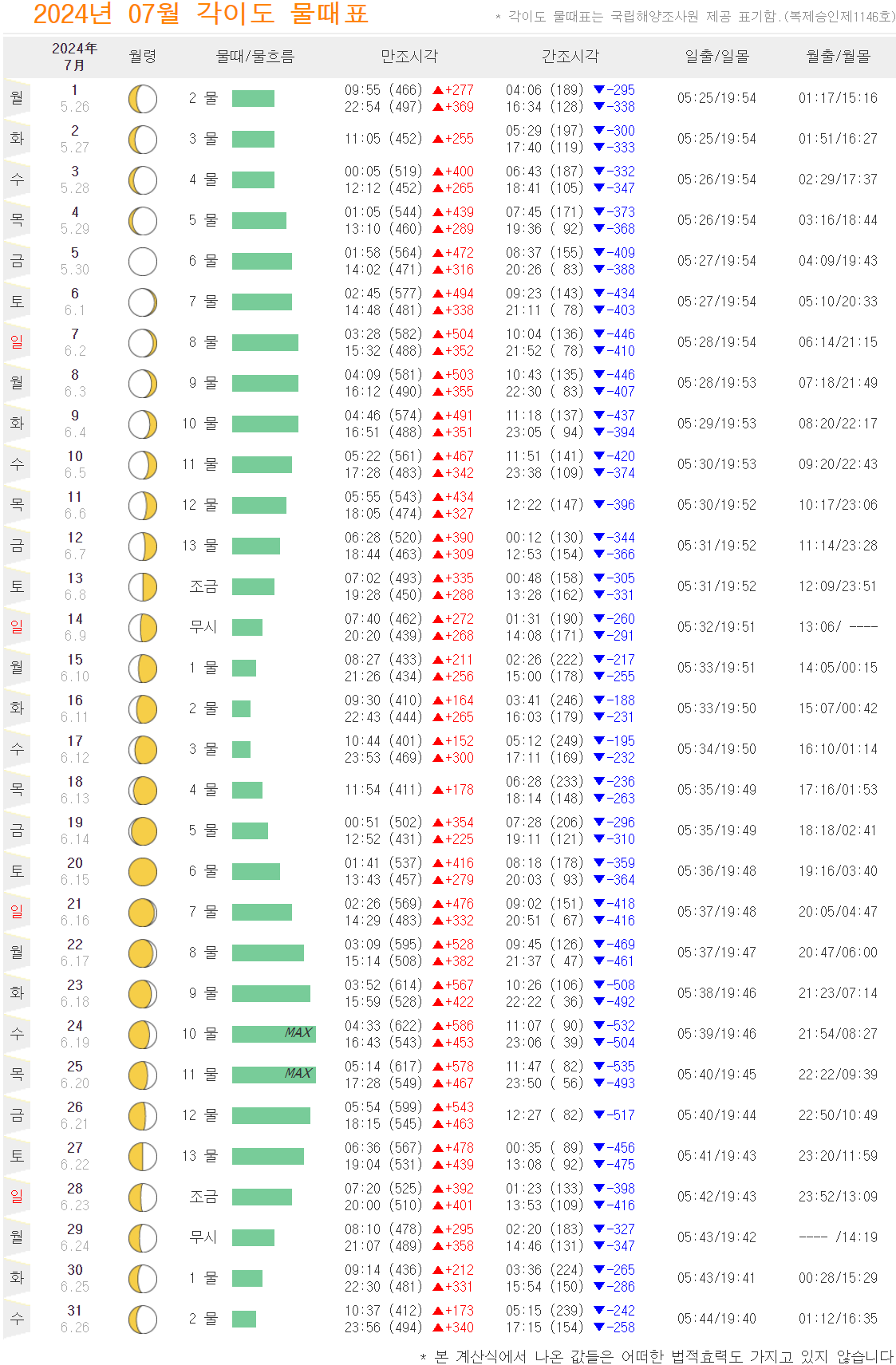Click the 월령 column header
Viewport: 896px width, 1365px height.
[x=143, y=57]
